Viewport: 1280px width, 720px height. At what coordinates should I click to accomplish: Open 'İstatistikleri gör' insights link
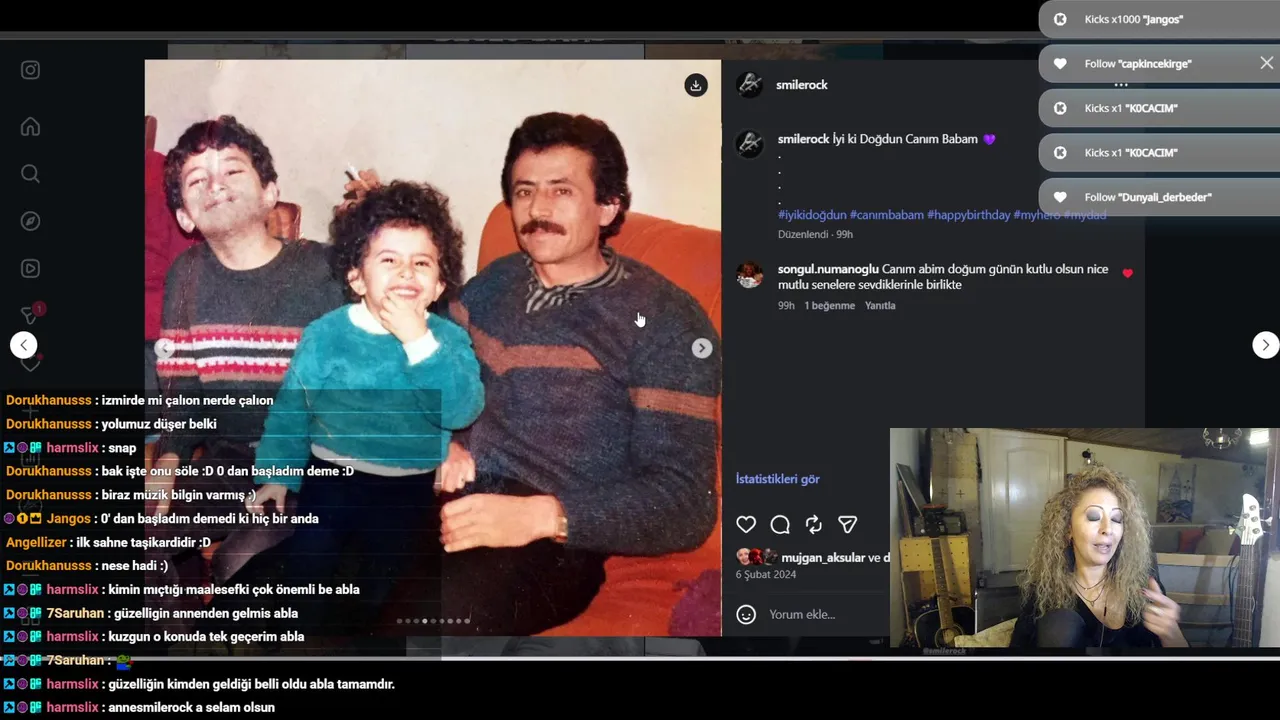(x=778, y=479)
